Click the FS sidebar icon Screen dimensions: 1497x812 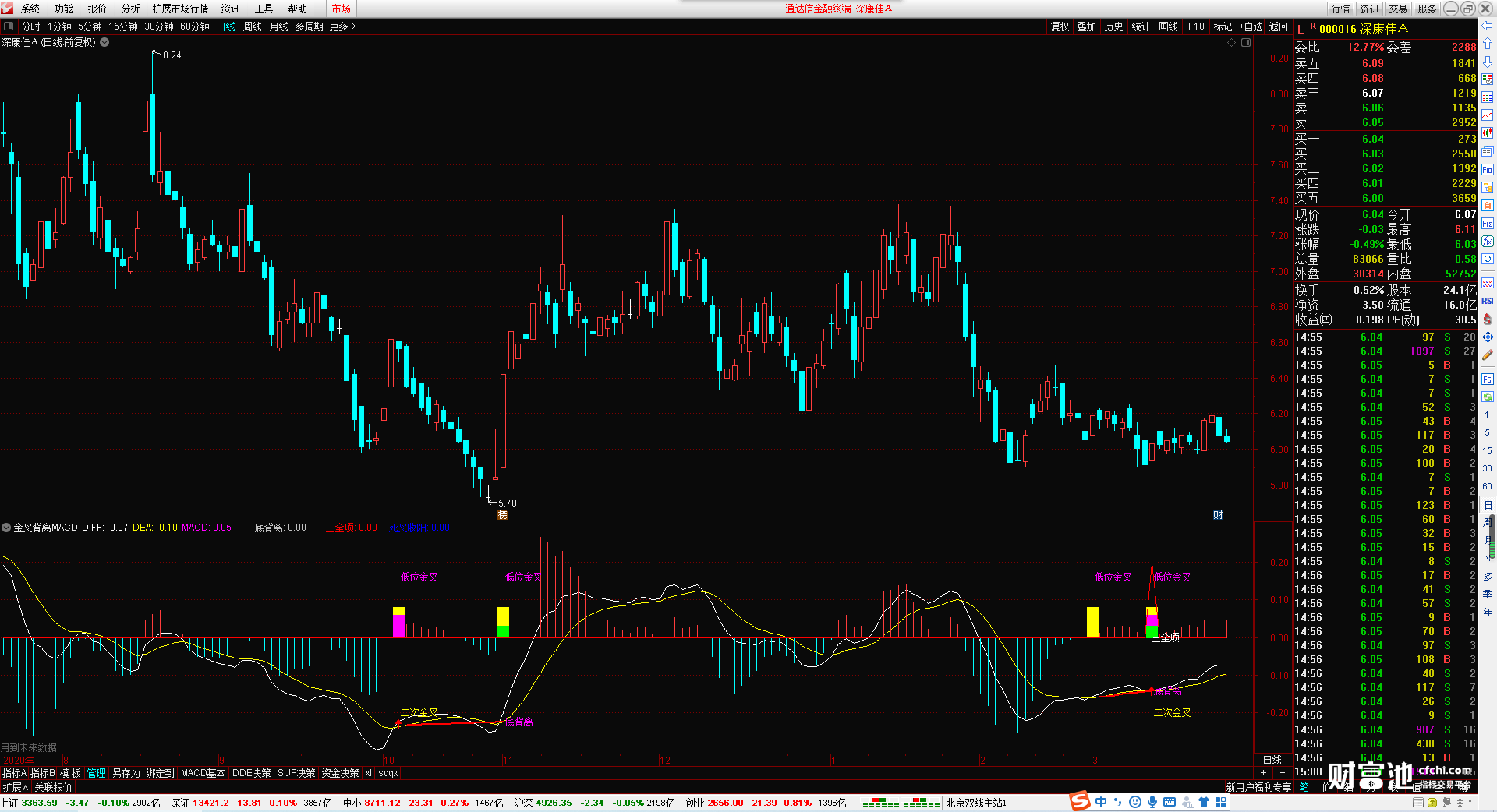(1488, 380)
